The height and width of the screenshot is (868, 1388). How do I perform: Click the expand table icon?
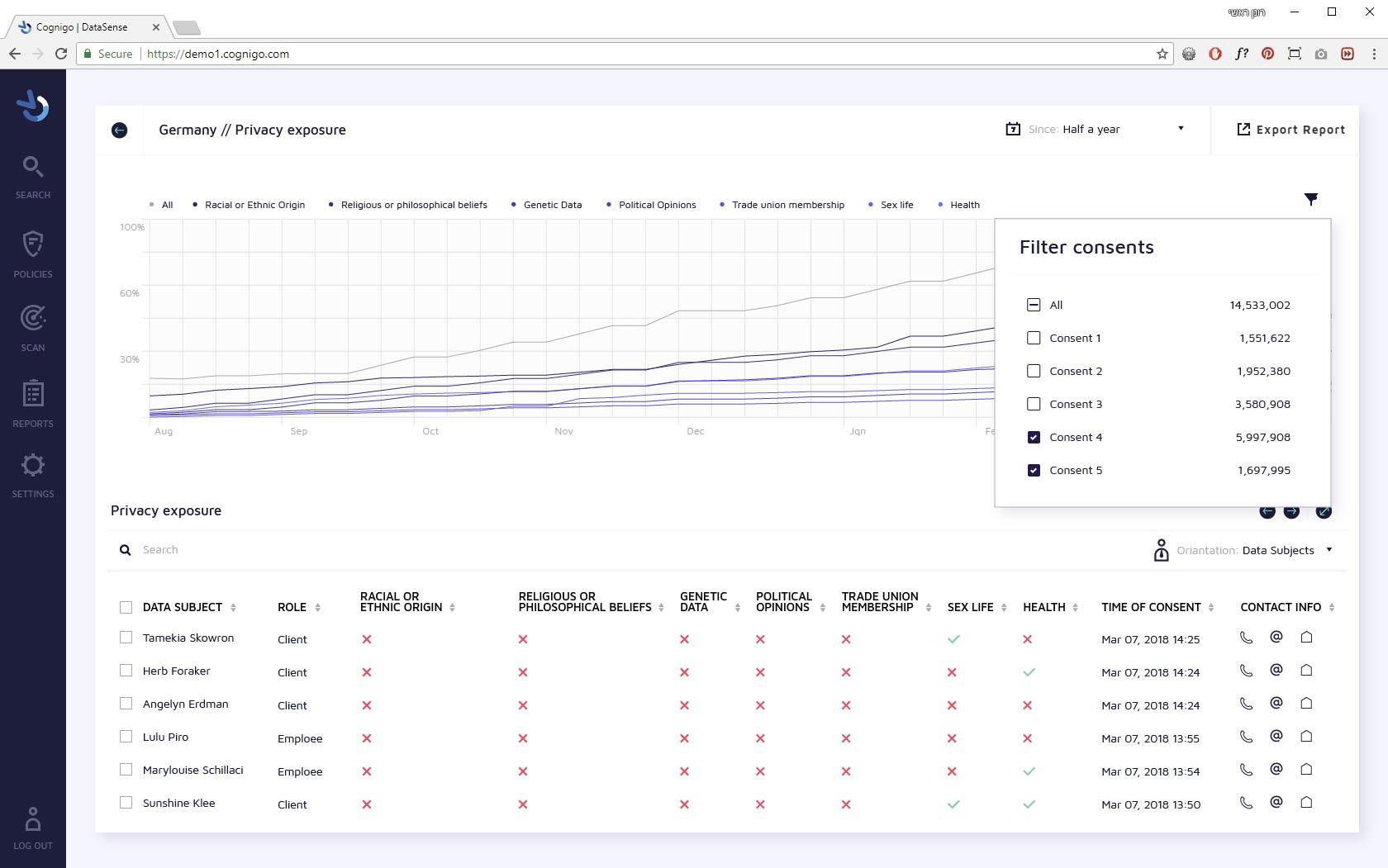[x=1324, y=511]
